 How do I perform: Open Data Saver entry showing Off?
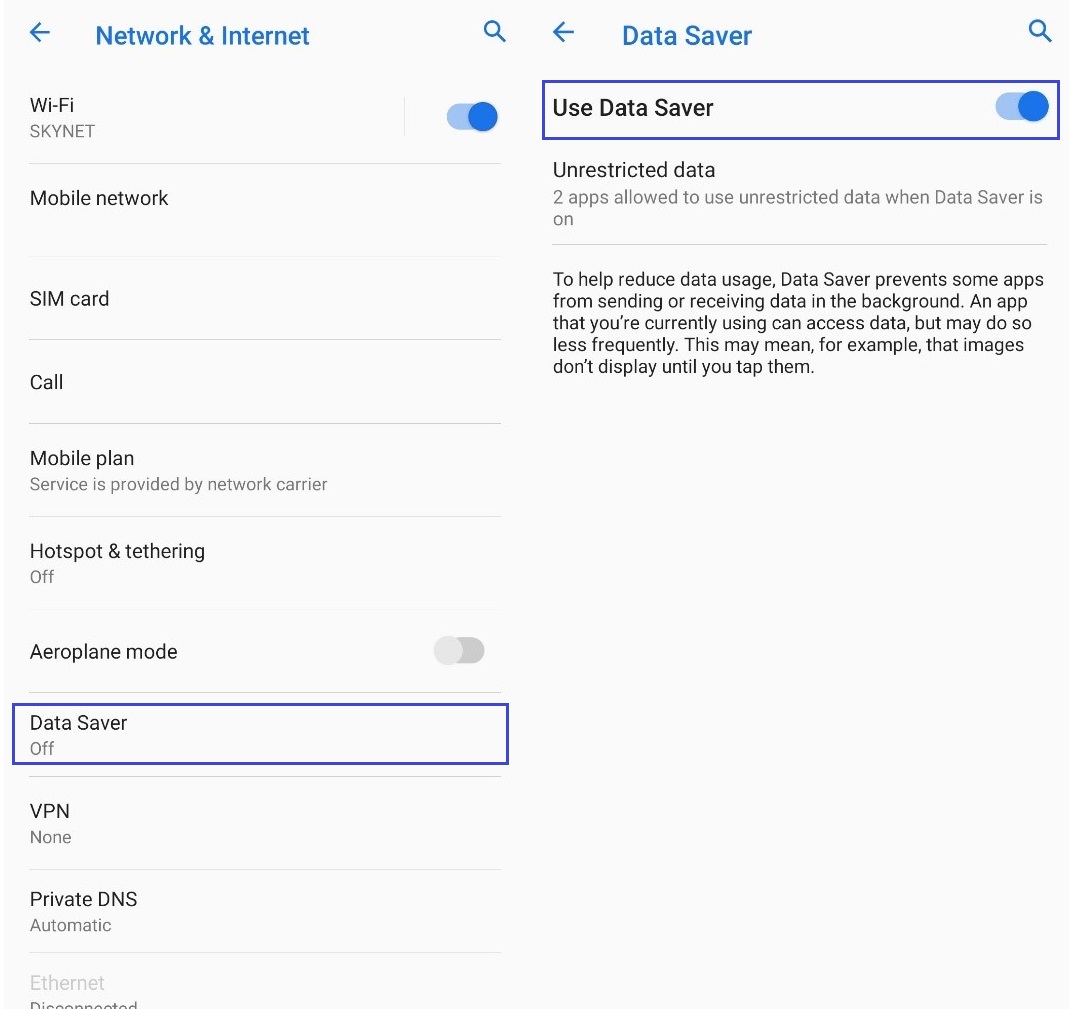[260, 734]
